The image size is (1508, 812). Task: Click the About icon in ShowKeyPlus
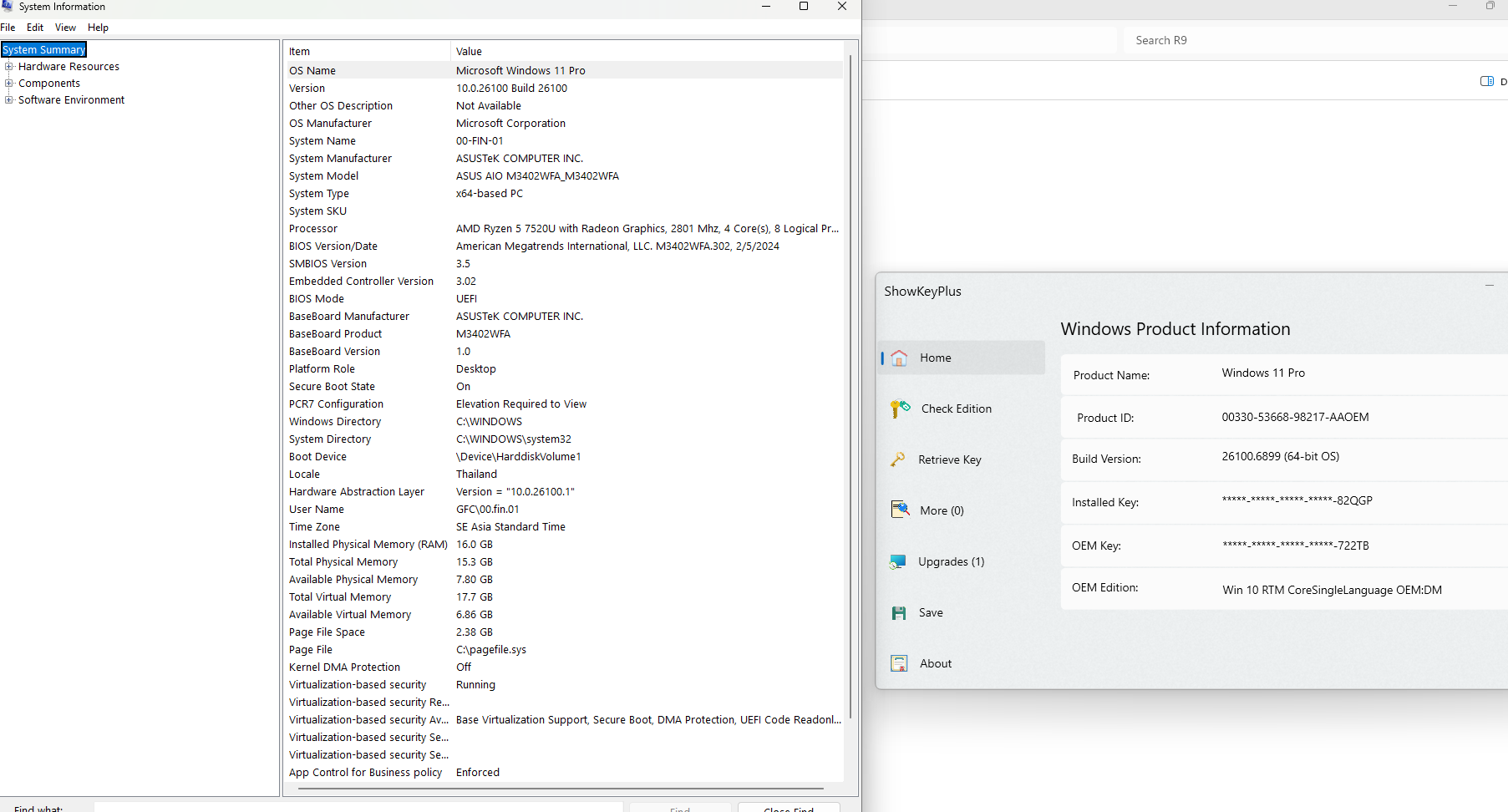pyautogui.click(x=899, y=663)
